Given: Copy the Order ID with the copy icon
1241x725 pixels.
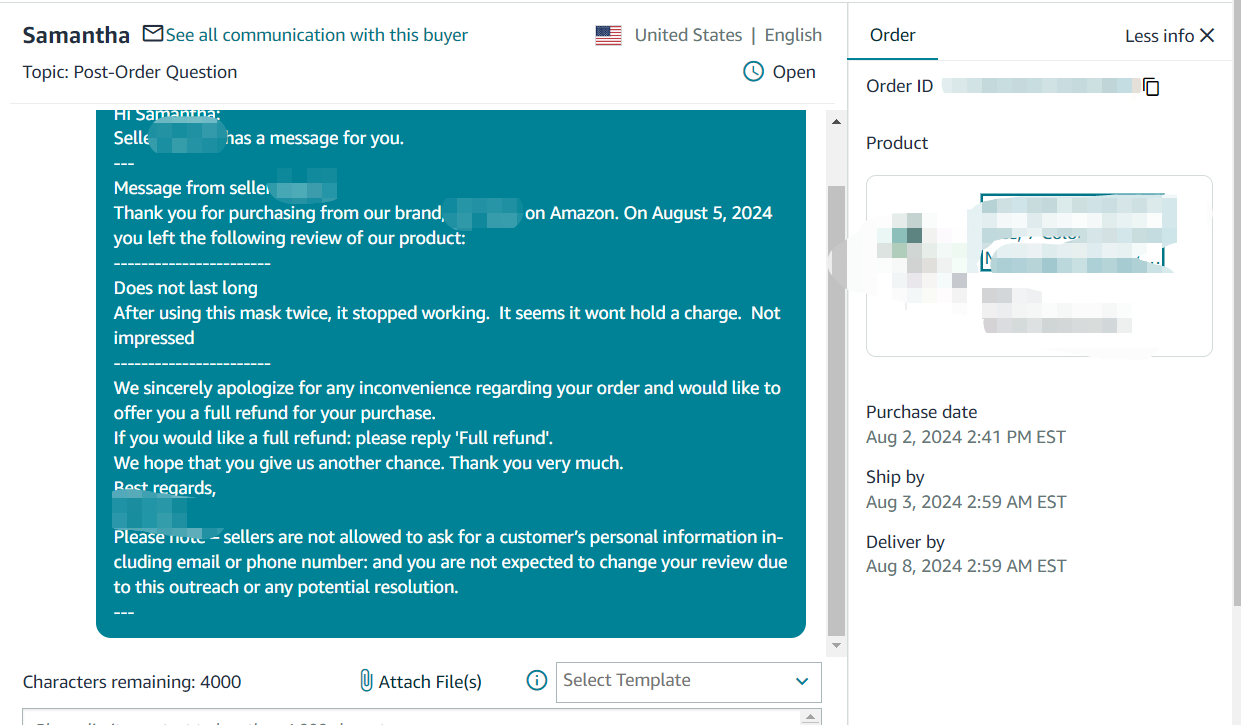Looking at the screenshot, I should pyautogui.click(x=1151, y=87).
